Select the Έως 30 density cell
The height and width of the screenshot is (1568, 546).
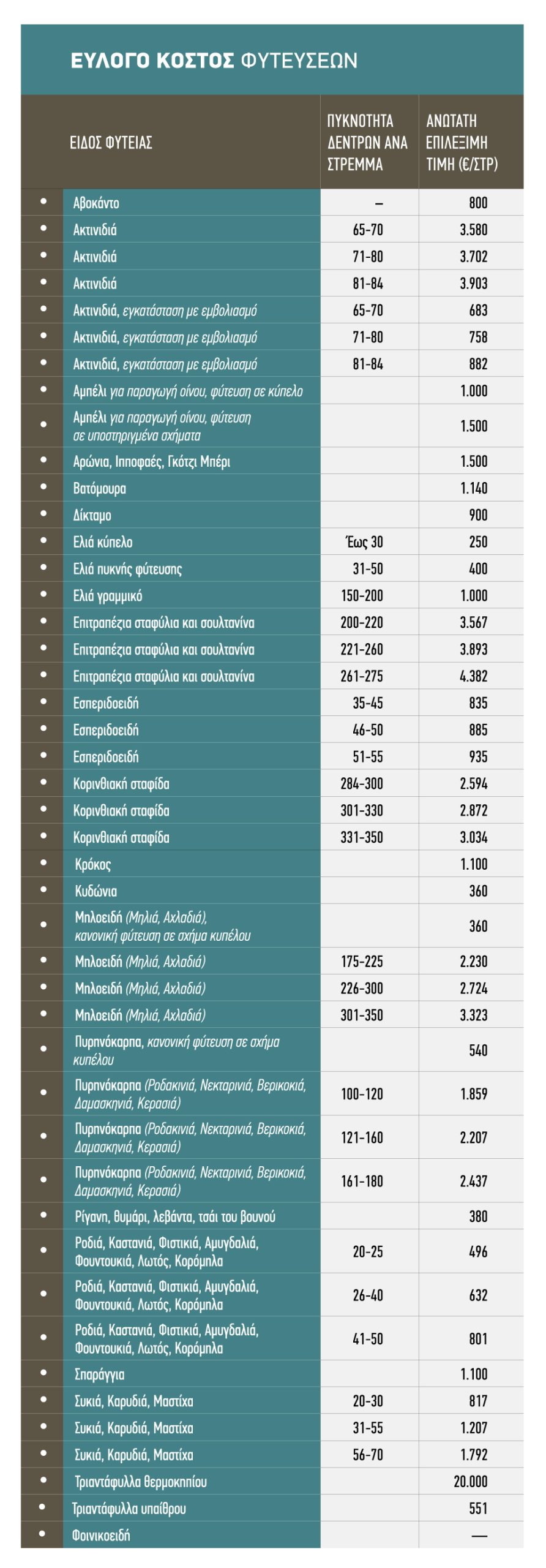point(365,542)
